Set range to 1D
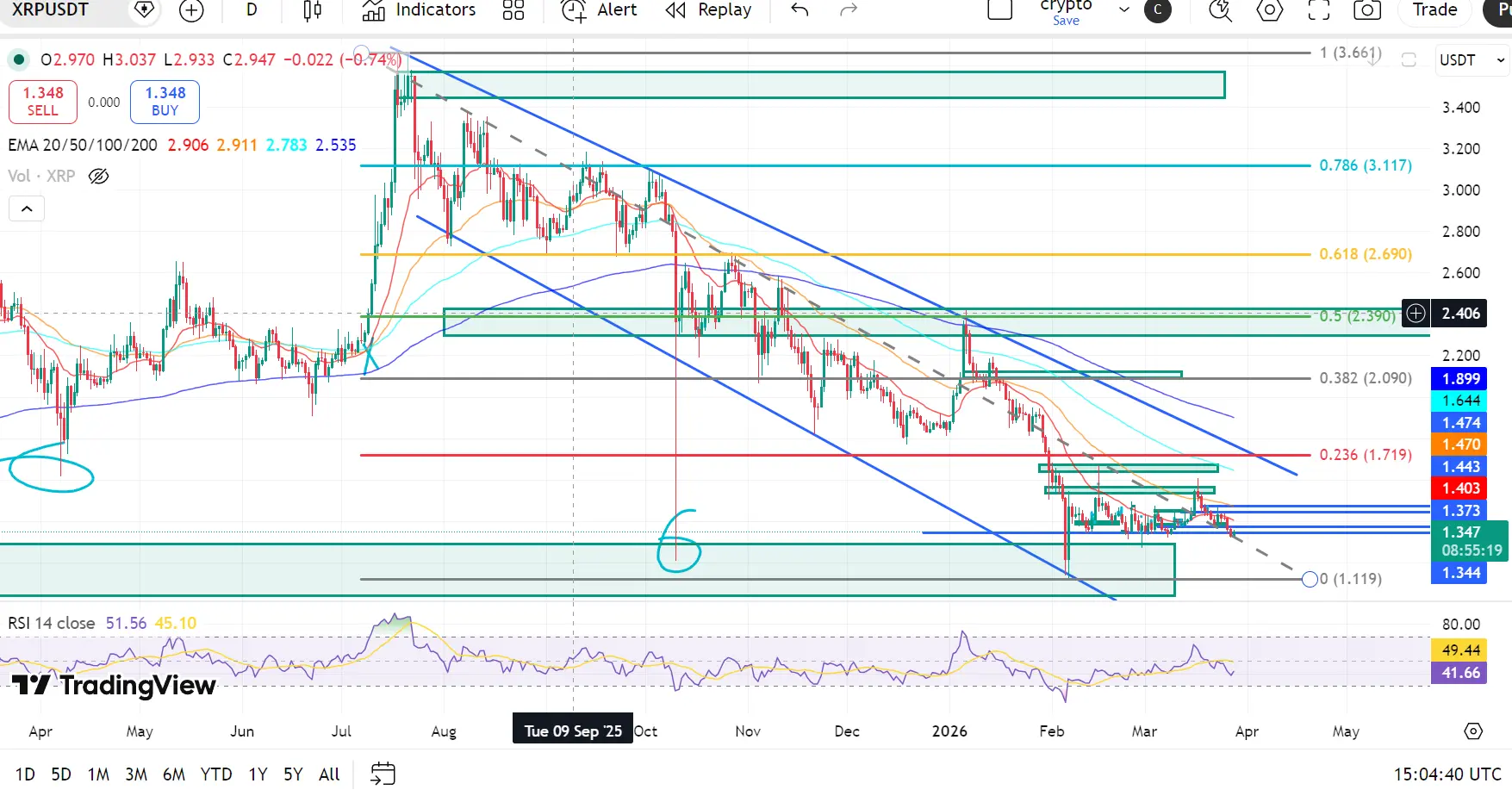The width and height of the screenshot is (1512, 796). 25,774
